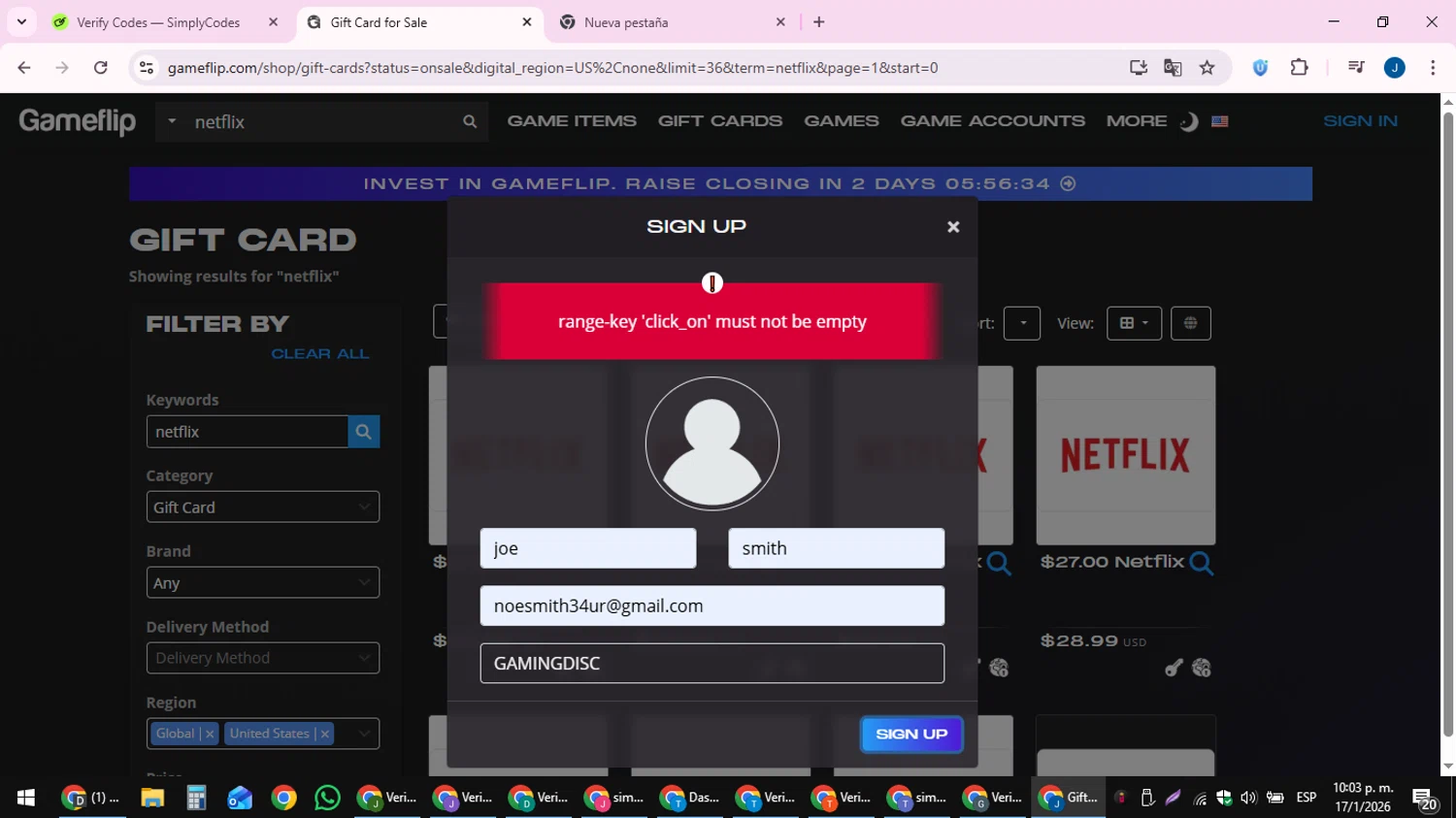The image size is (1456, 818).
Task: Open the Sort dropdown
Action: click(1022, 323)
